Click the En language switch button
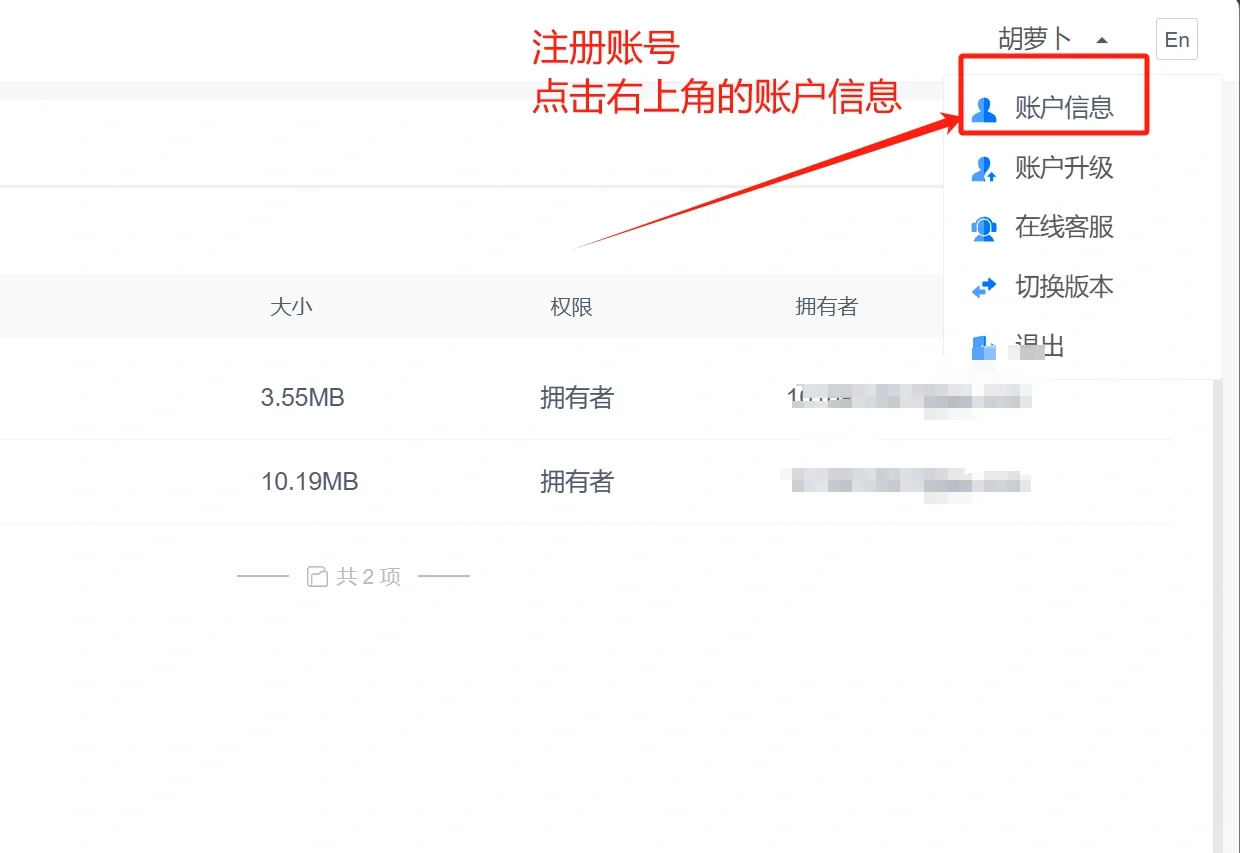The width and height of the screenshot is (1240, 853). [1176, 39]
